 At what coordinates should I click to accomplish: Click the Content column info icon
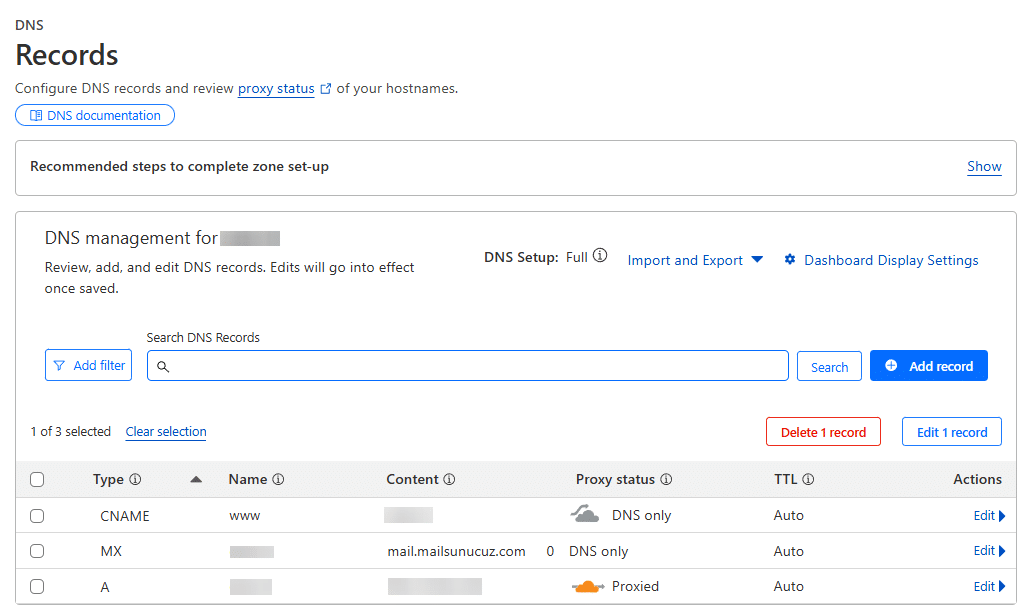[449, 480]
